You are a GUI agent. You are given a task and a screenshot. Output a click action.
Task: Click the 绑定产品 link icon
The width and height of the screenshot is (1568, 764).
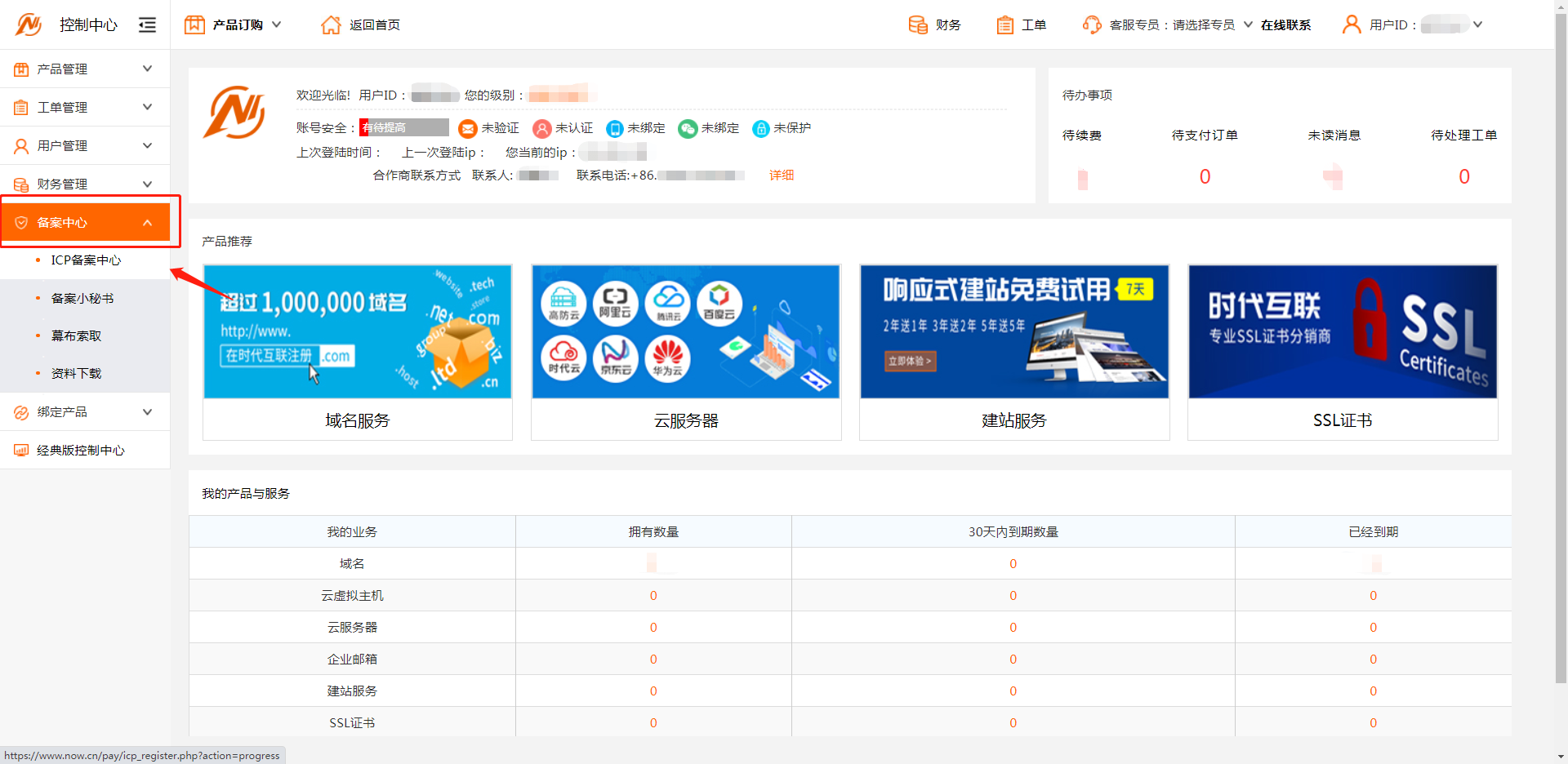pyautogui.click(x=21, y=413)
